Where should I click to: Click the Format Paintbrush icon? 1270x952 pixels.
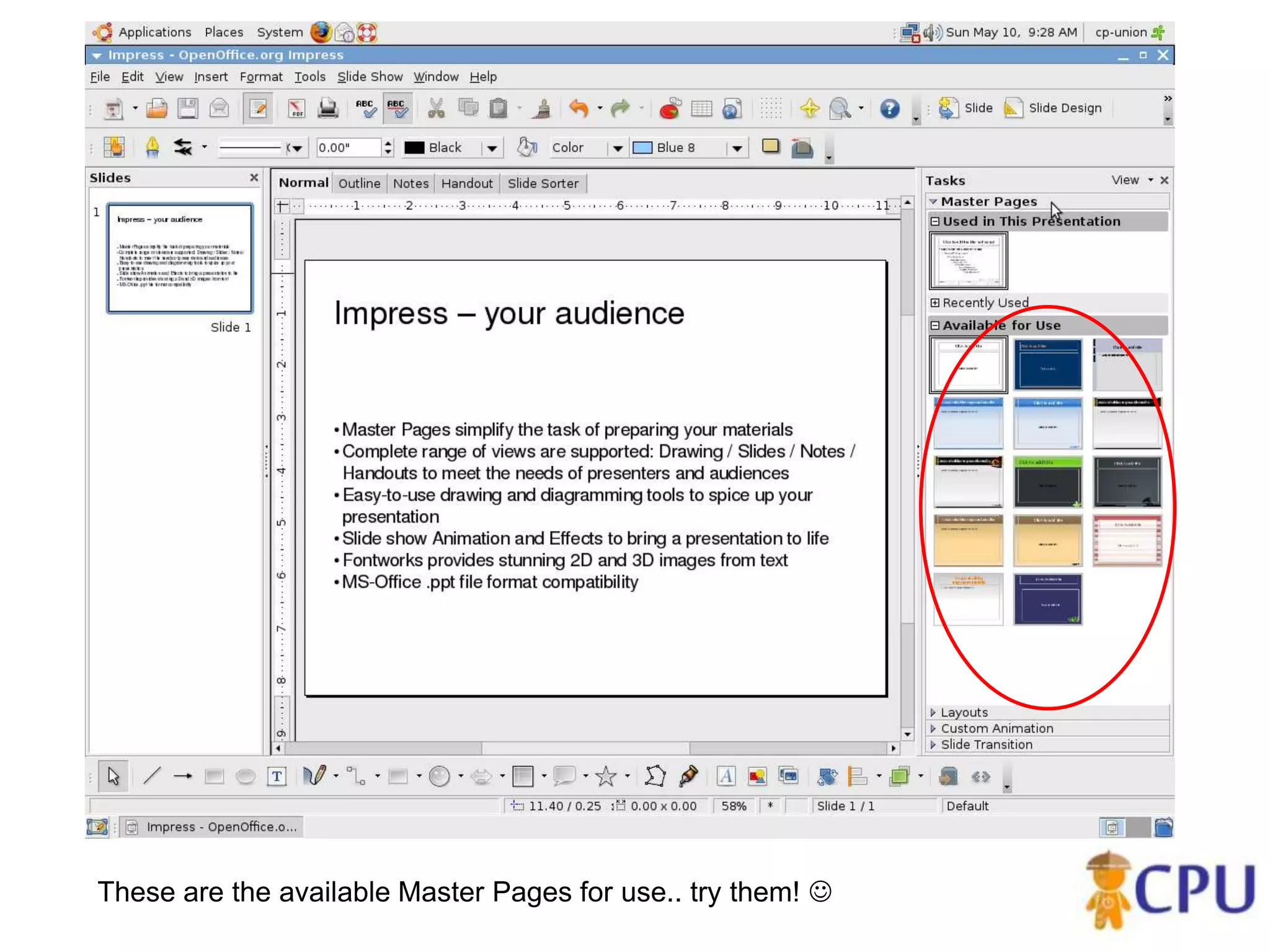(542, 108)
